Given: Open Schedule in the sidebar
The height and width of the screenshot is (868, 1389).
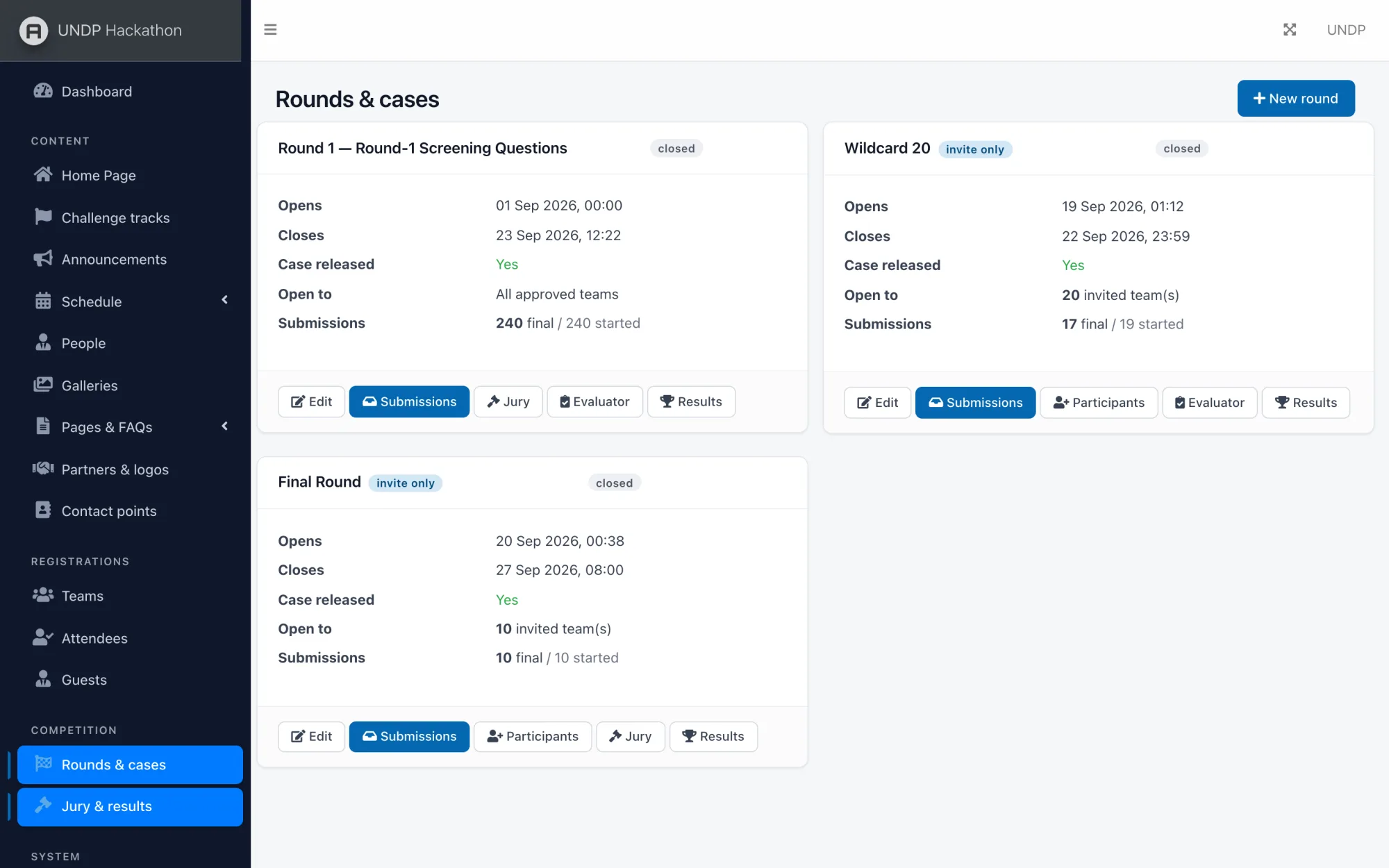Looking at the screenshot, I should [x=130, y=301].
